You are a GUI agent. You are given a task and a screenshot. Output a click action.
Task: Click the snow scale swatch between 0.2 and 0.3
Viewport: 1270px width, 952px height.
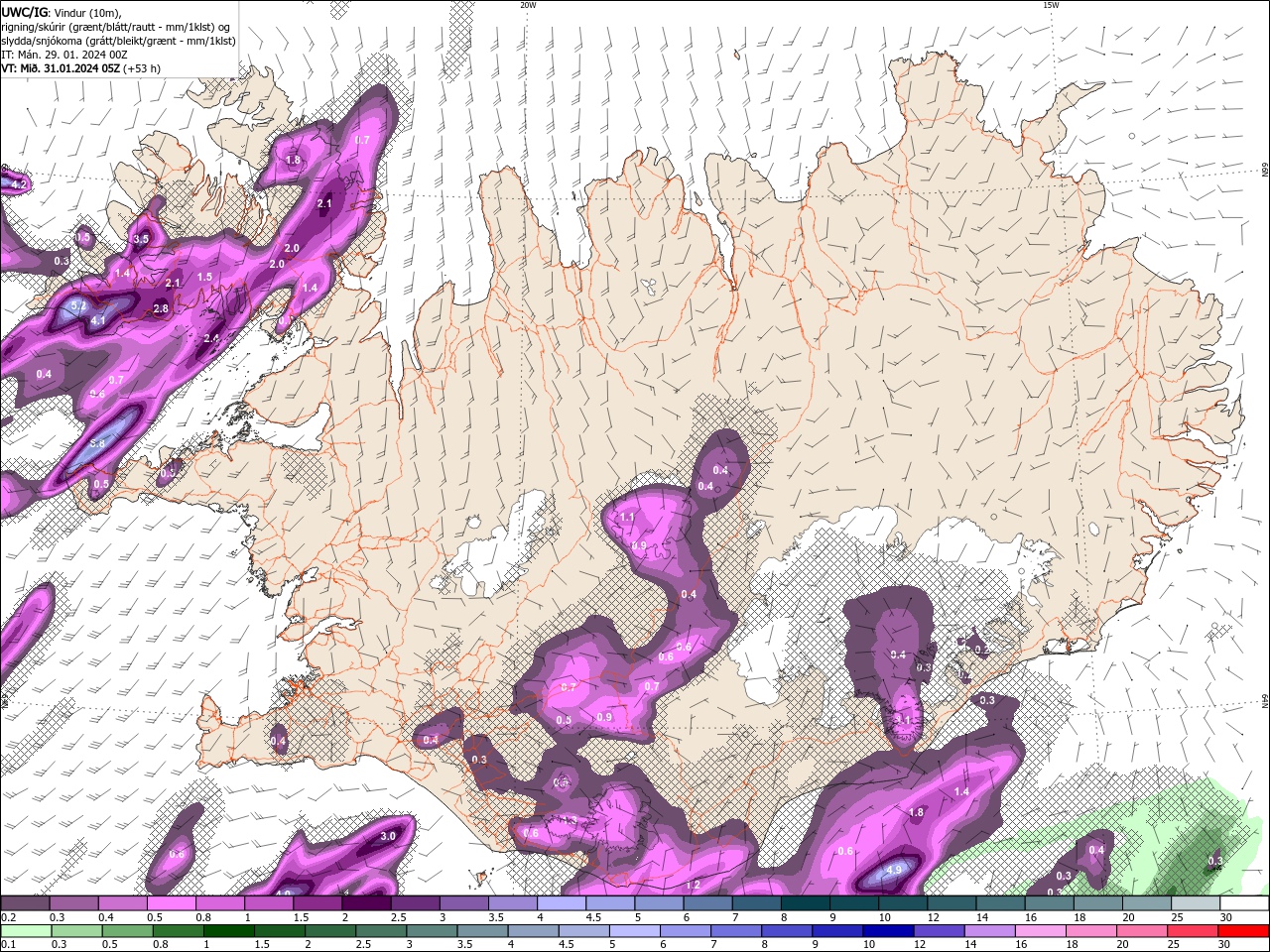coord(25,903)
